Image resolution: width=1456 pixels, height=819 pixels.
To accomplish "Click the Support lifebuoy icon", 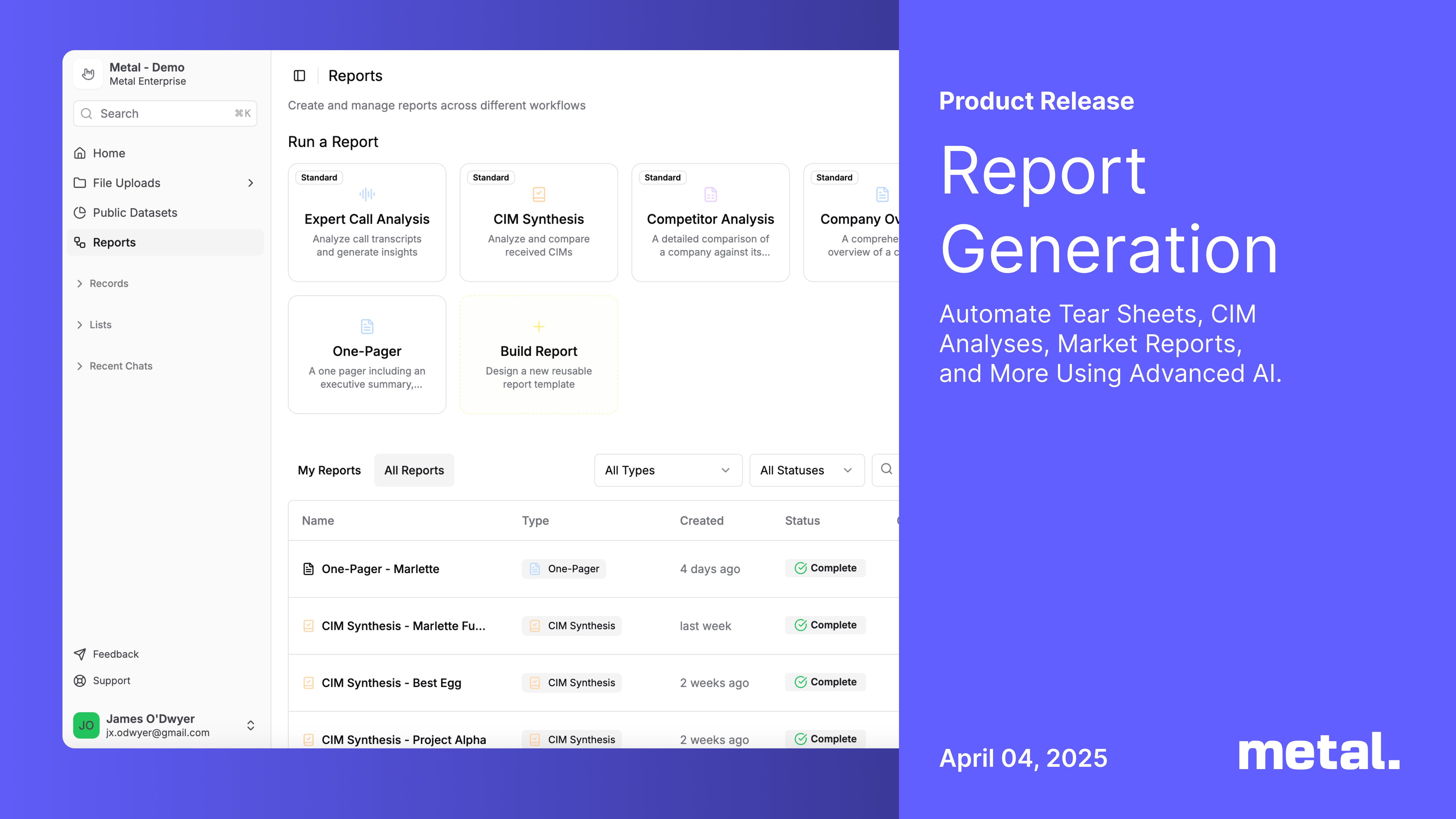I will coord(80,681).
